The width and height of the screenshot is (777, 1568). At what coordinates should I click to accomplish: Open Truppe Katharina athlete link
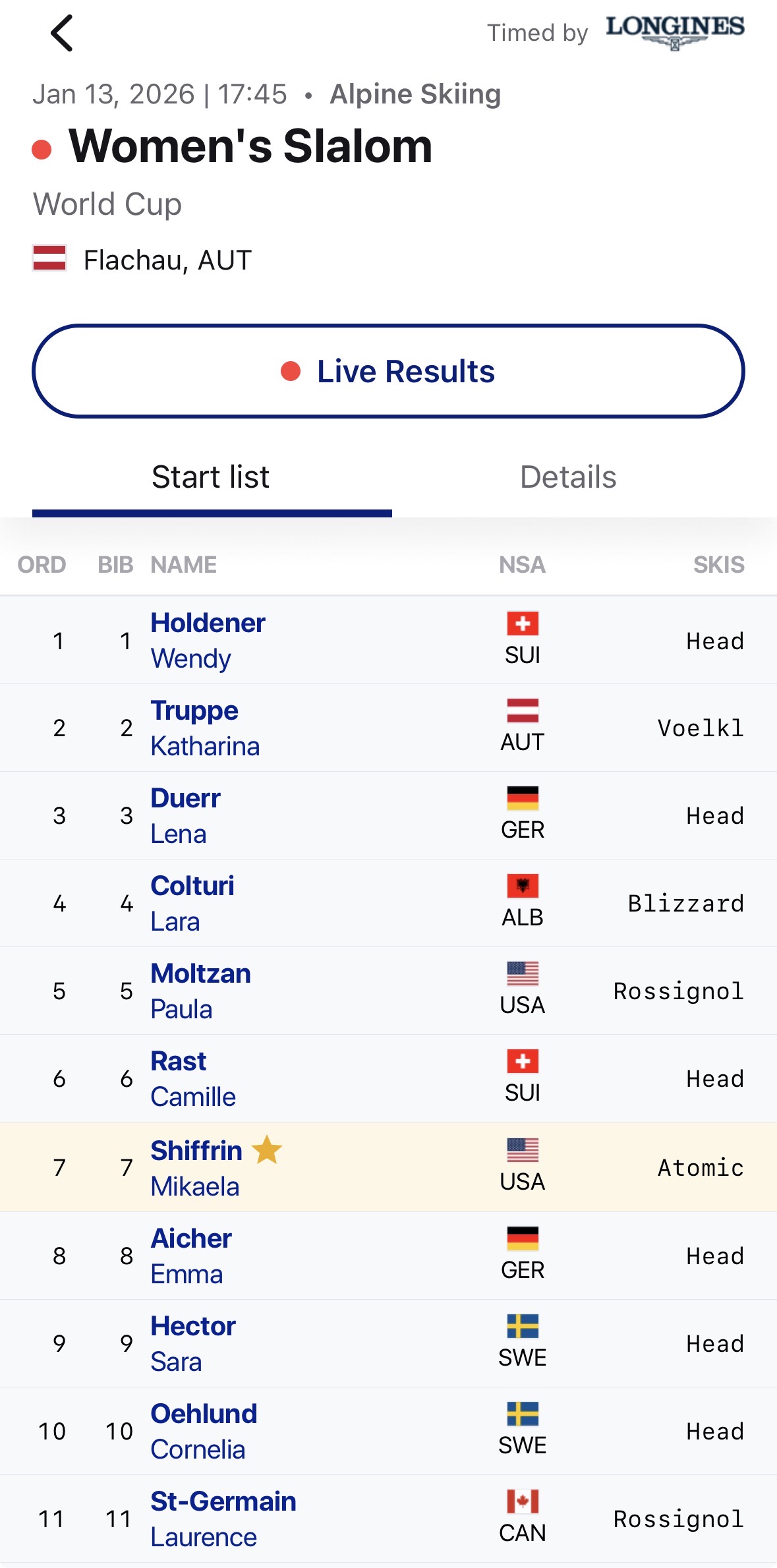point(205,728)
